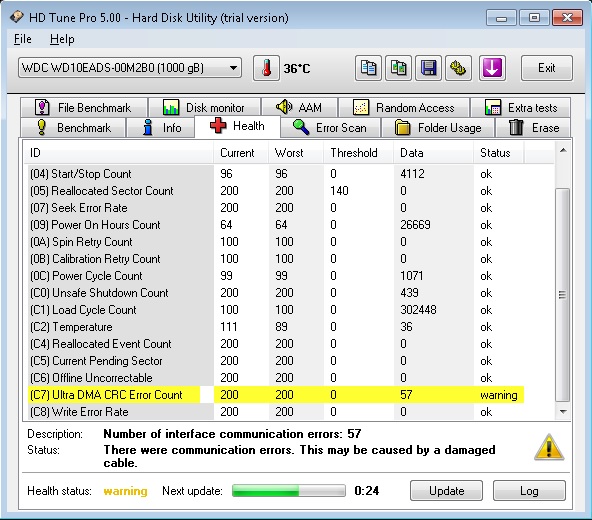This screenshot has width=592, height=520.
Task: Click the Log button
Action: pyautogui.click(x=529, y=491)
